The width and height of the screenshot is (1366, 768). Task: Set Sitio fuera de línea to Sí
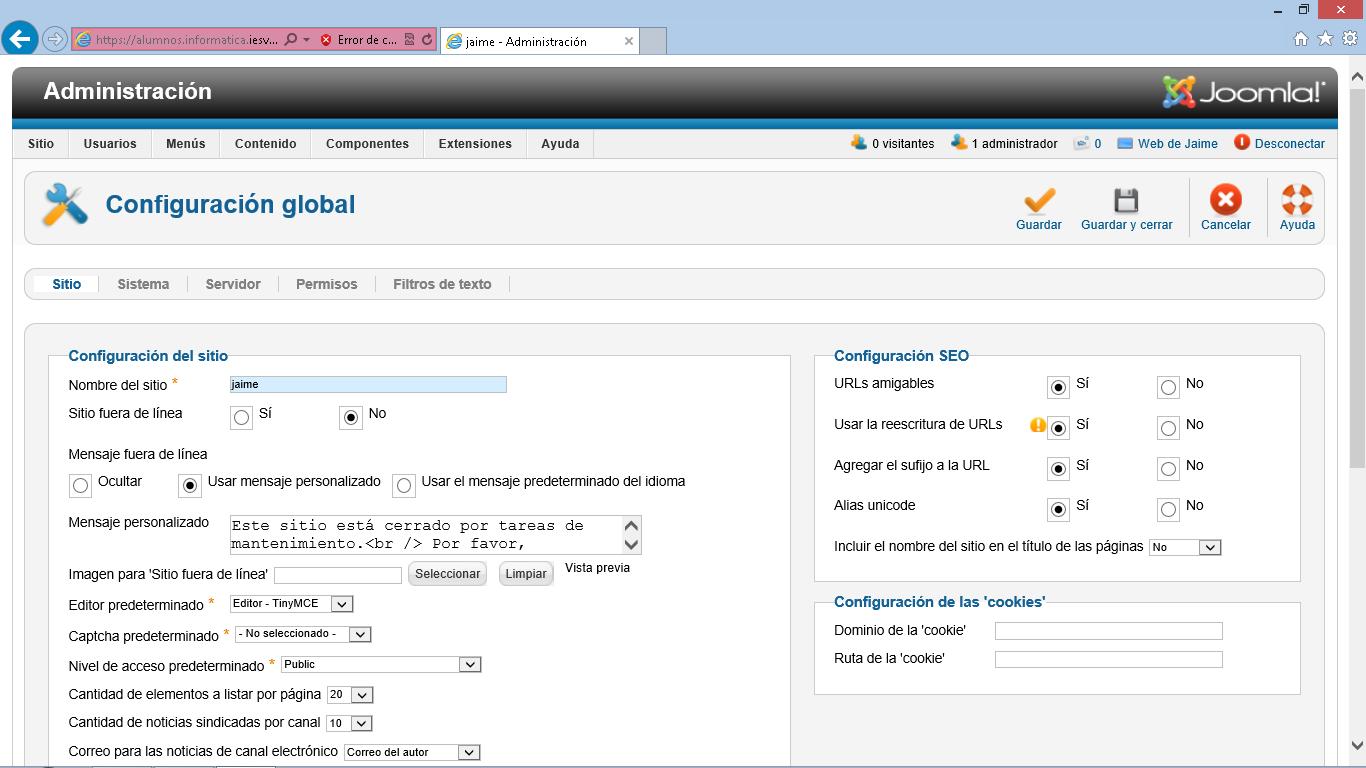pyautogui.click(x=242, y=418)
